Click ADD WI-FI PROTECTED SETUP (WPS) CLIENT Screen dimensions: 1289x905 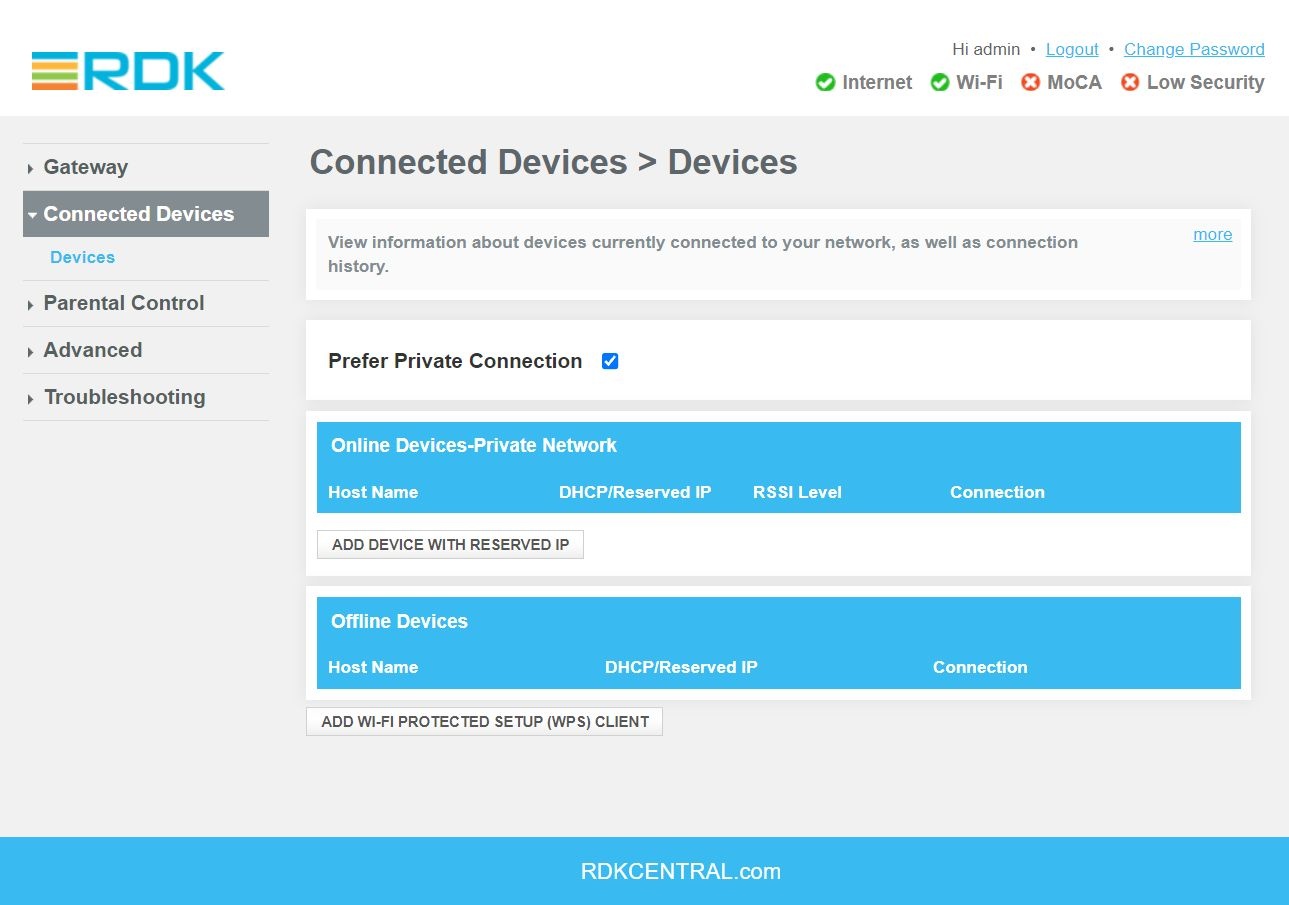pyautogui.click(x=483, y=720)
